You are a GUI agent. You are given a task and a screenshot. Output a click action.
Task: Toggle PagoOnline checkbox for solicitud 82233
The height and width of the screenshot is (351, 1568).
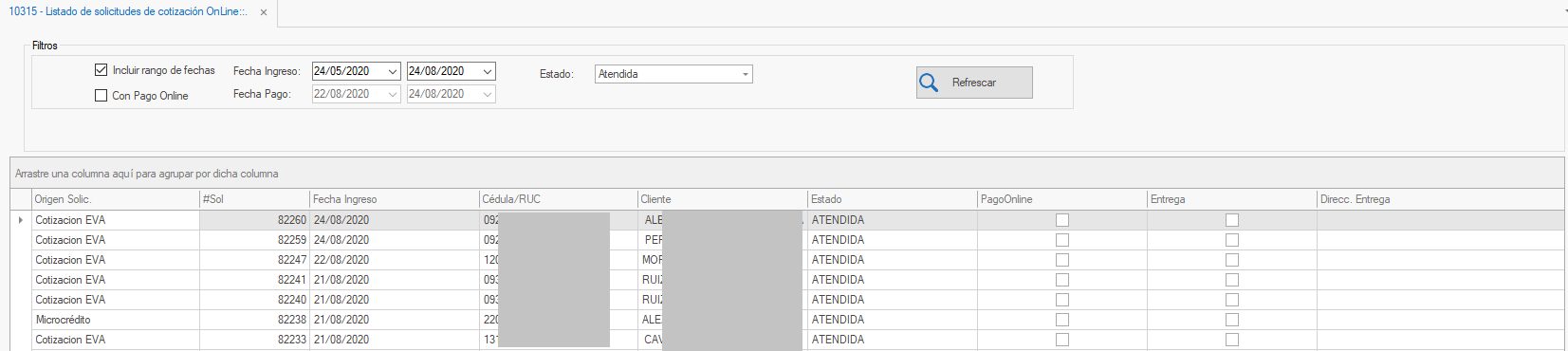coord(1062,340)
